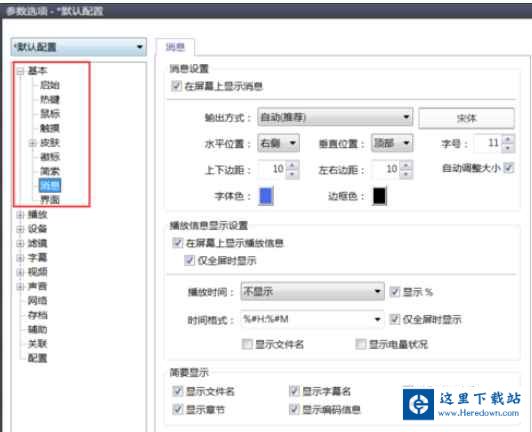Increase 左右边距 with the up arrow
Image resolution: width=532 pixels, height=432 pixels.
point(406,165)
